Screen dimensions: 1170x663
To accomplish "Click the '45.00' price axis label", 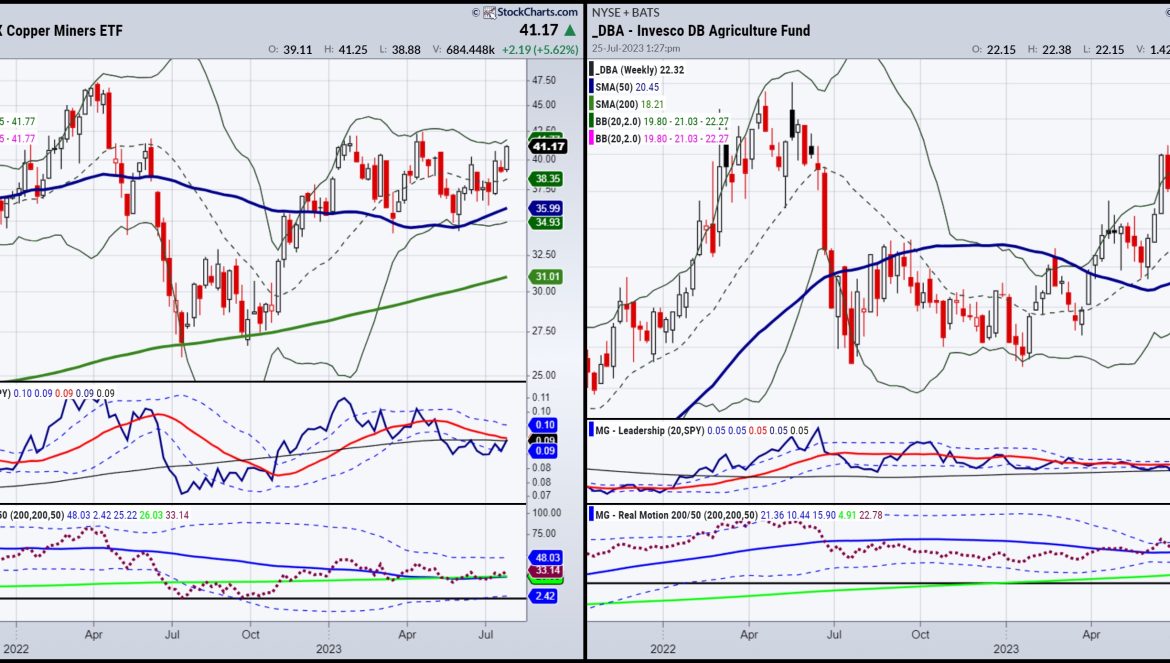I will (x=543, y=105).
